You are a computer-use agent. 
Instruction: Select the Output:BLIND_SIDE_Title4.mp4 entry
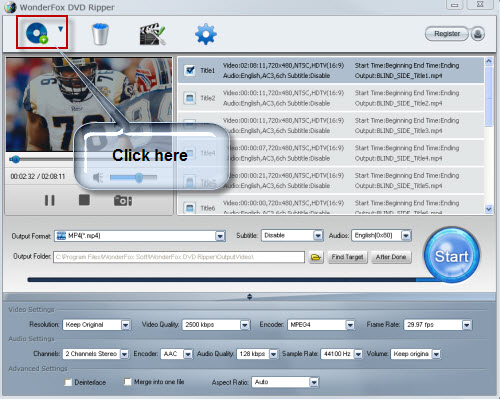[x=398, y=158]
